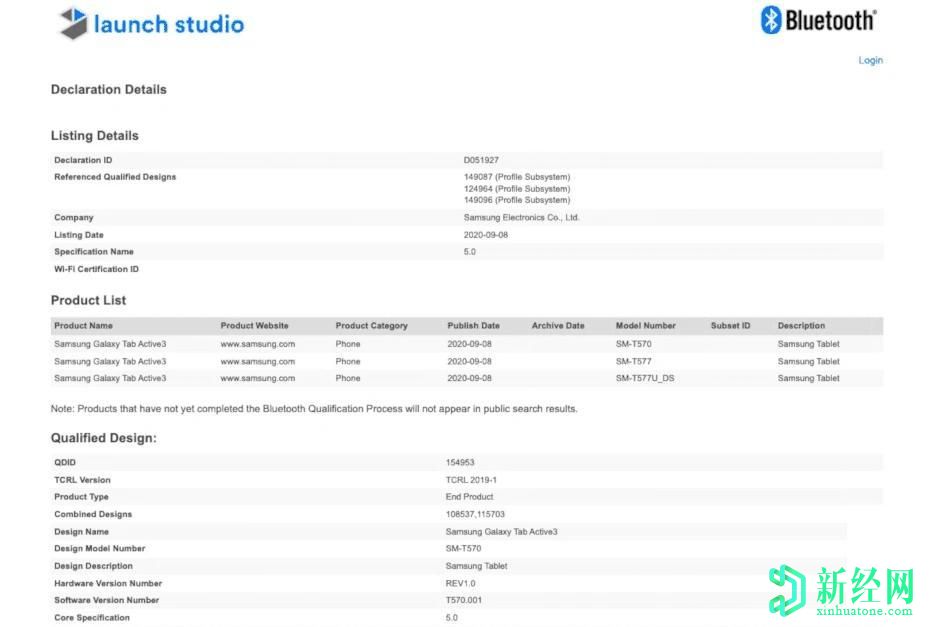Click referenced design 149087 Profile Subsystem
The image size is (940, 627).
pyautogui.click(x=516, y=177)
